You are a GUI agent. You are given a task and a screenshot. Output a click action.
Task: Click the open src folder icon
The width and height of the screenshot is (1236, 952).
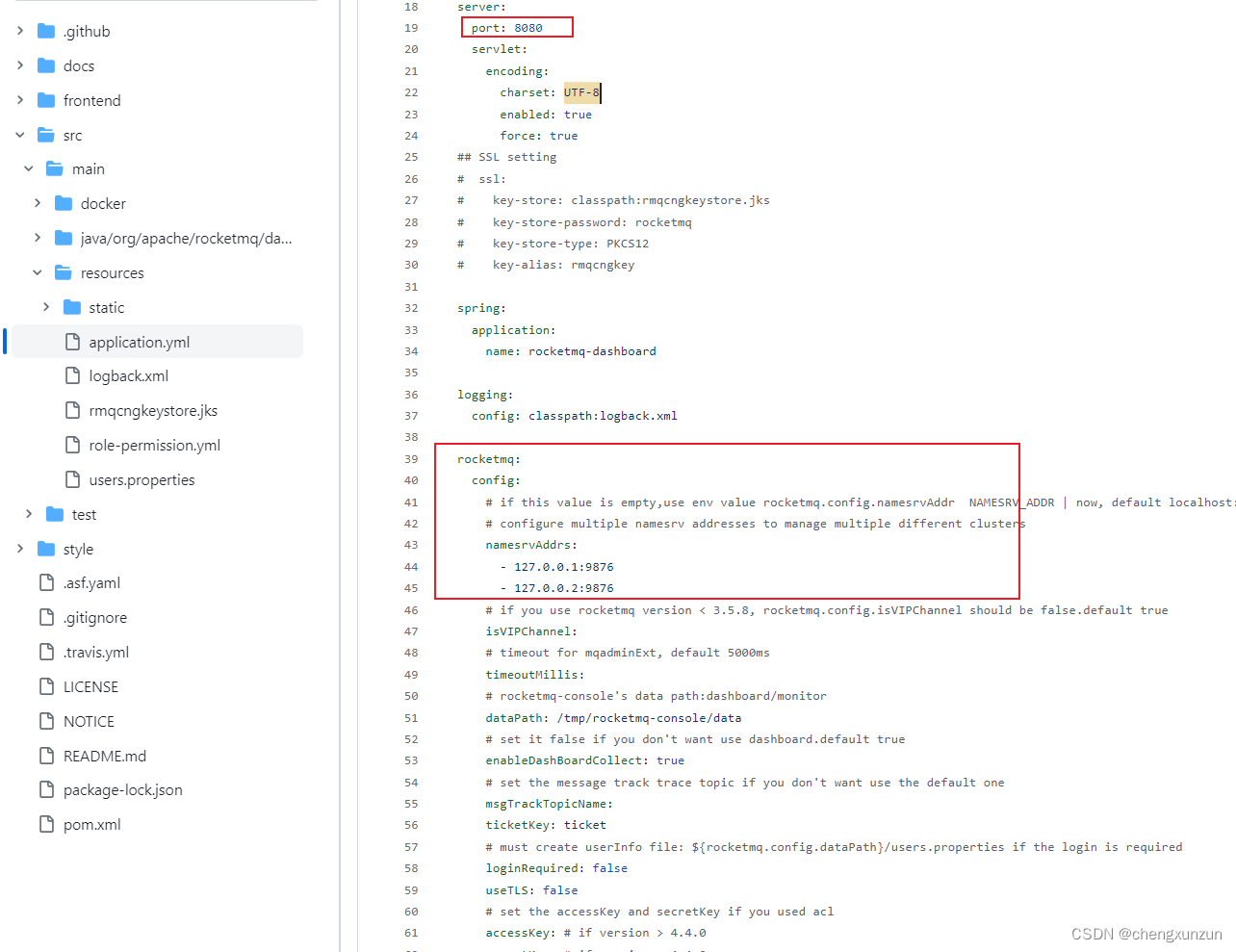point(46,135)
